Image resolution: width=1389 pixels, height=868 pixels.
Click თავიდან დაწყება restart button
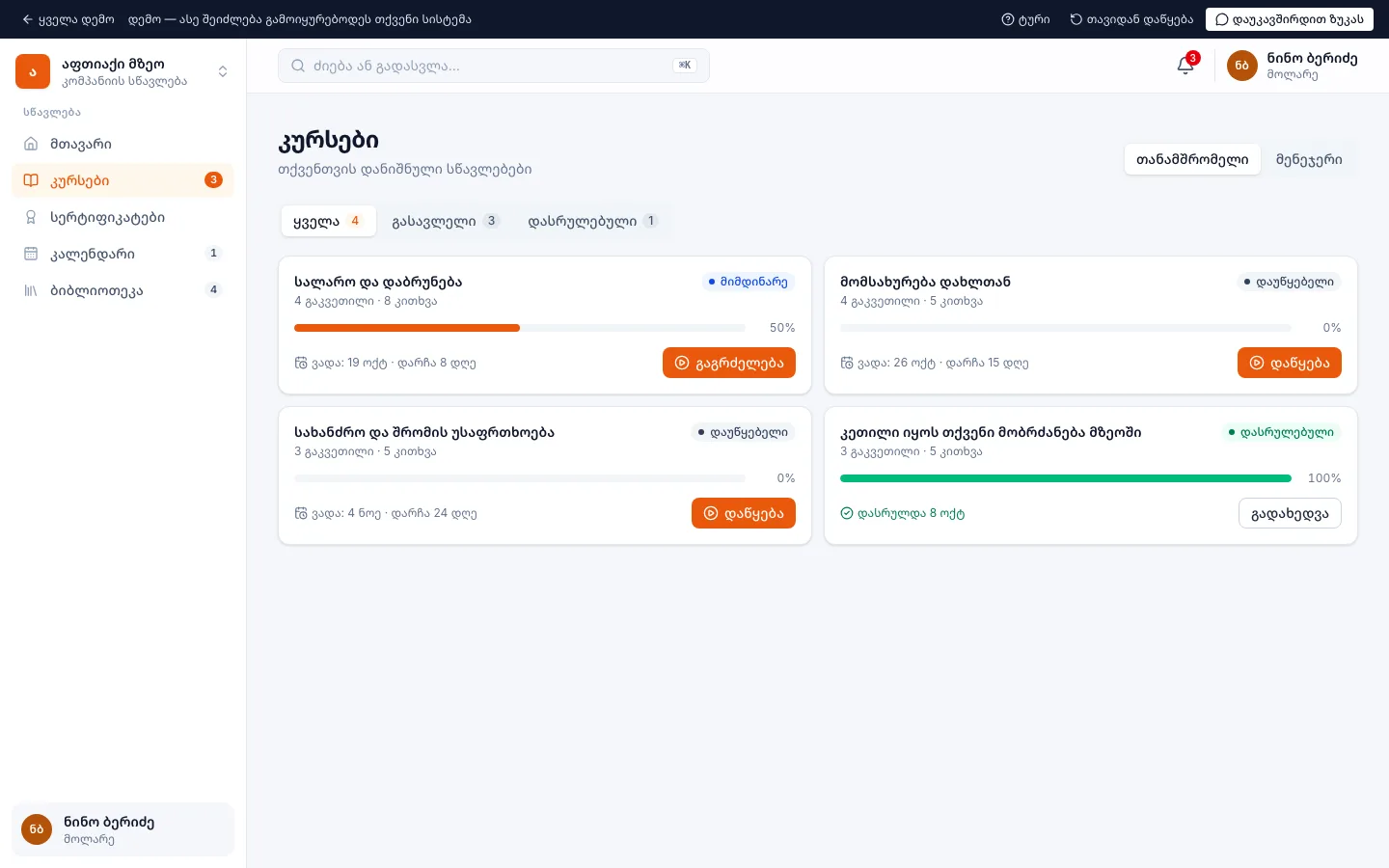point(1131,19)
